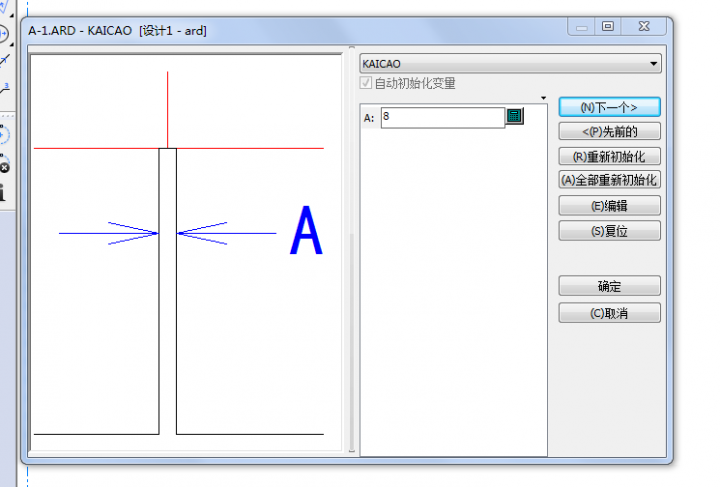Expand the small arrow above the variable list
The width and height of the screenshot is (720, 487).
click(542, 98)
